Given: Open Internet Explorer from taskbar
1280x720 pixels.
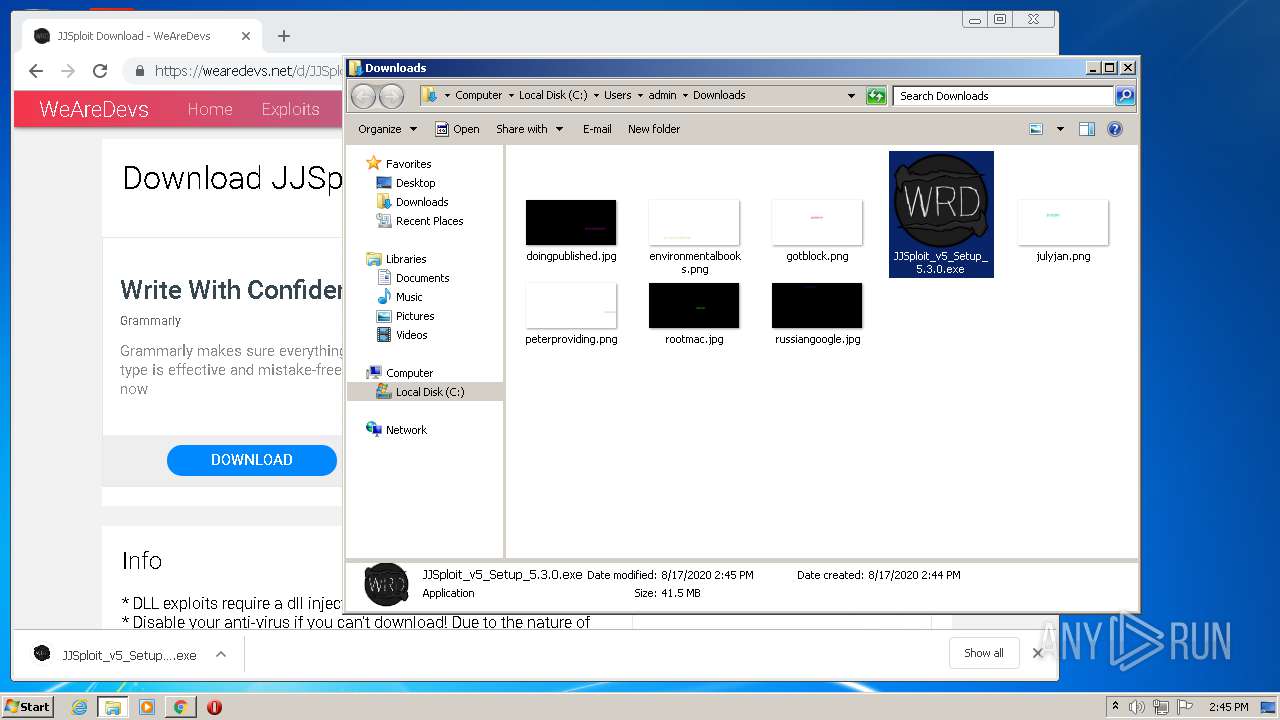Looking at the screenshot, I should tap(79, 707).
